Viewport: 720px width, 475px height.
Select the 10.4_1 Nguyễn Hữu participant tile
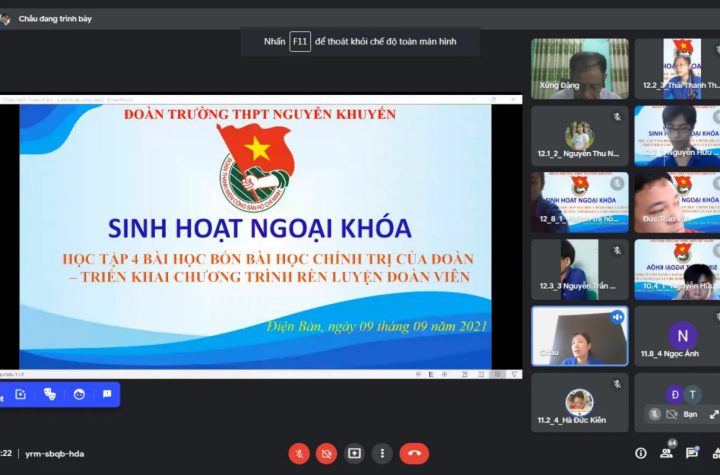pyautogui.click(x=677, y=269)
